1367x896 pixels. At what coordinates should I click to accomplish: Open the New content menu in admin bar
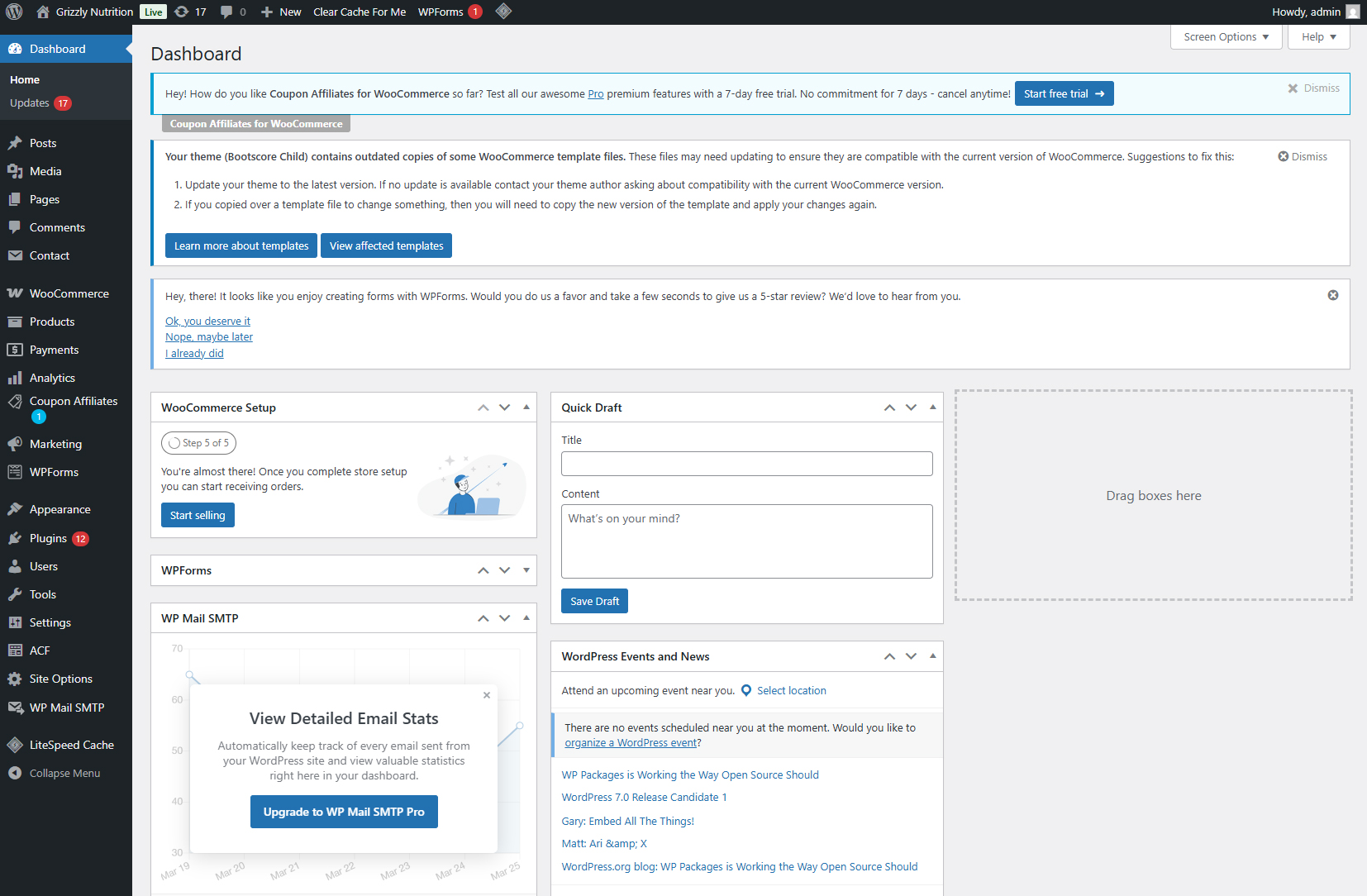pyautogui.click(x=281, y=12)
